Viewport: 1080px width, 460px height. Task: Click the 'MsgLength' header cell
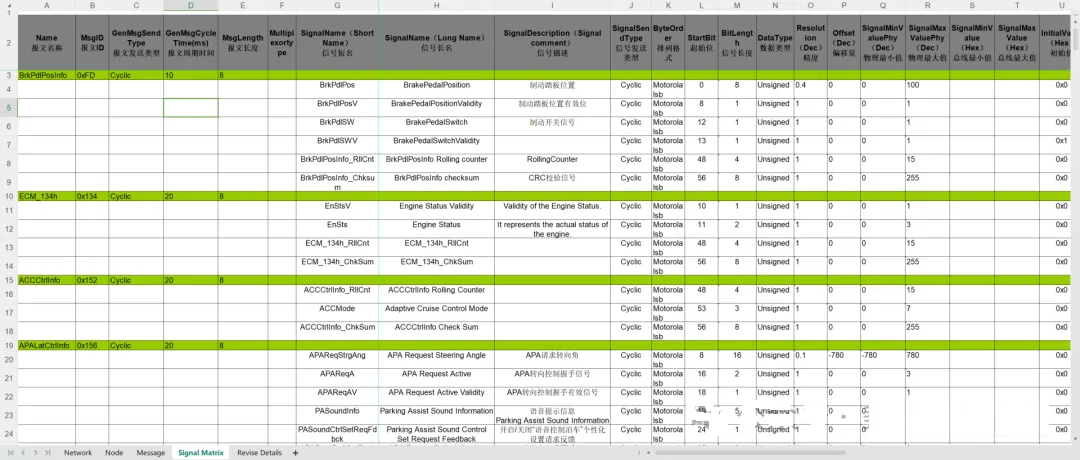point(242,43)
